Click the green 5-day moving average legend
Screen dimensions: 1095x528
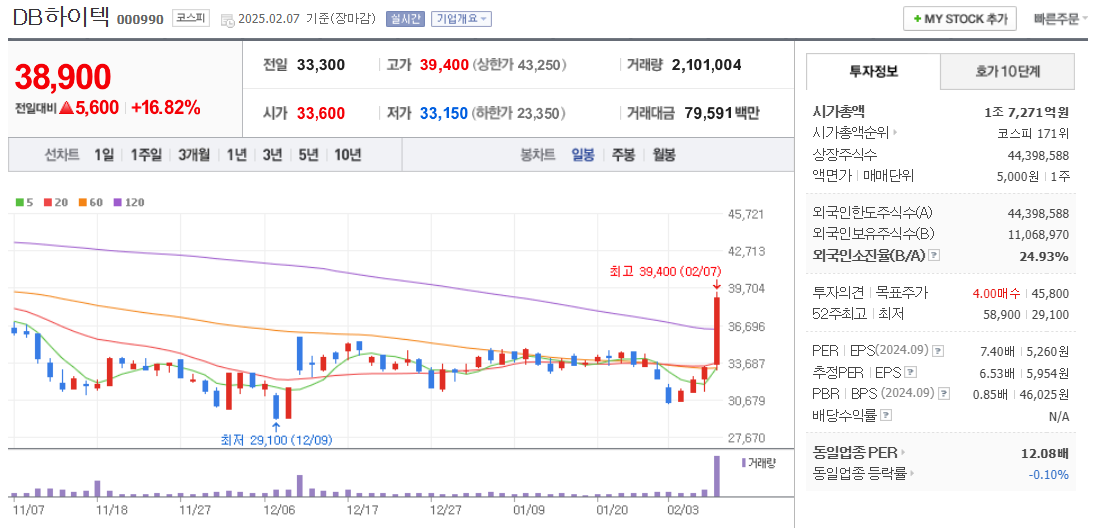(22, 203)
